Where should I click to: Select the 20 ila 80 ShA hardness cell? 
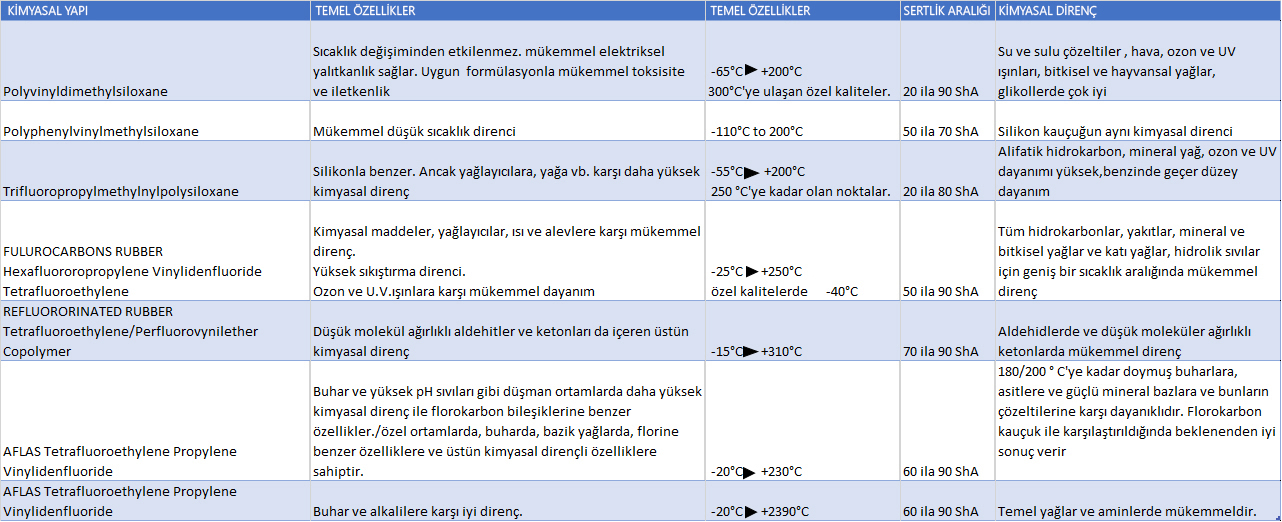[947, 171]
